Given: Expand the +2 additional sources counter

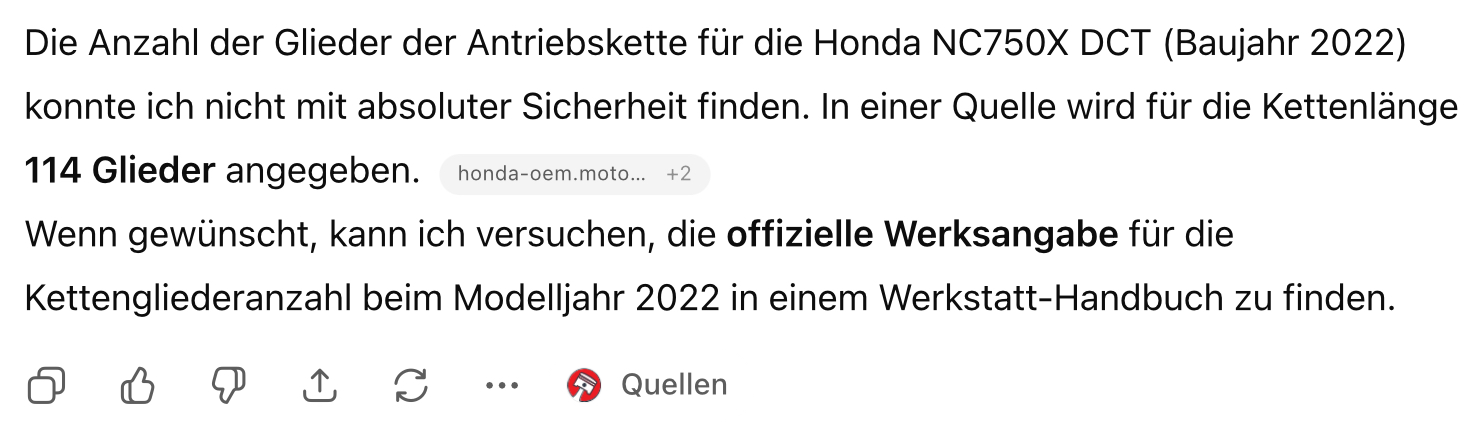Looking at the screenshot, I should click(x=679, y=174).
